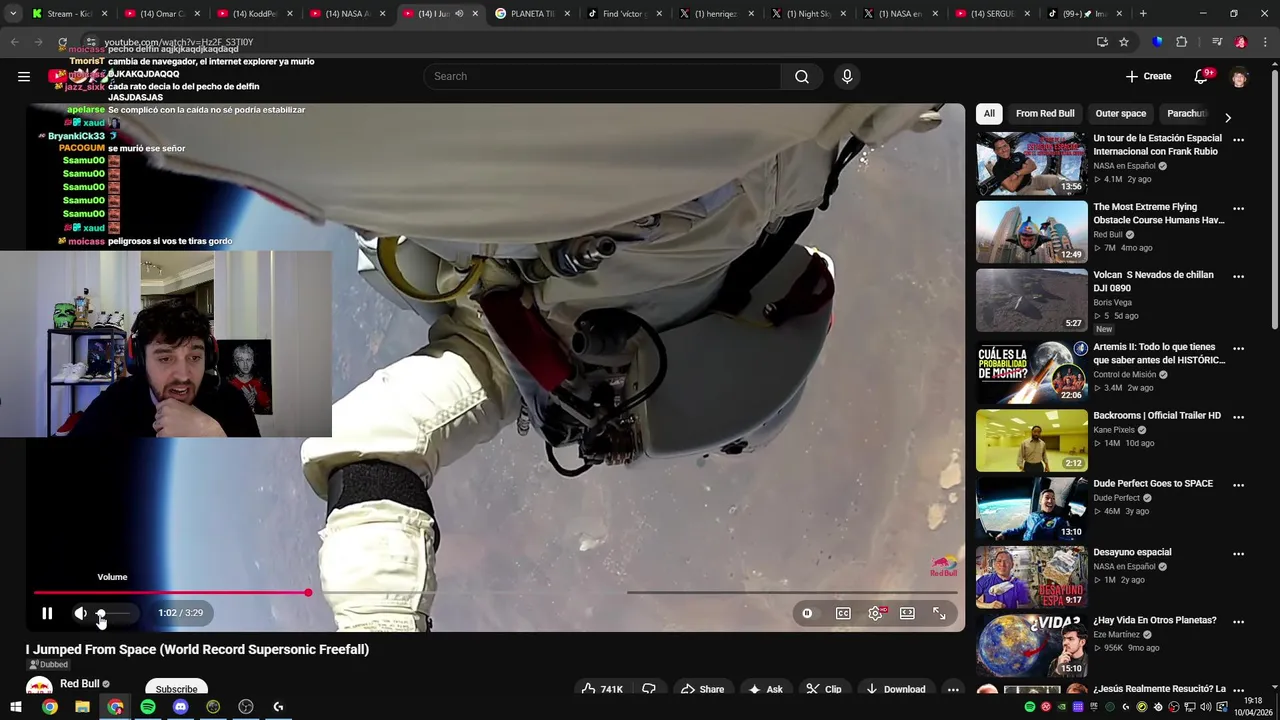Click the page vertical scrollbar
Screen dimensions: 1280x720
pos(1274,200)
